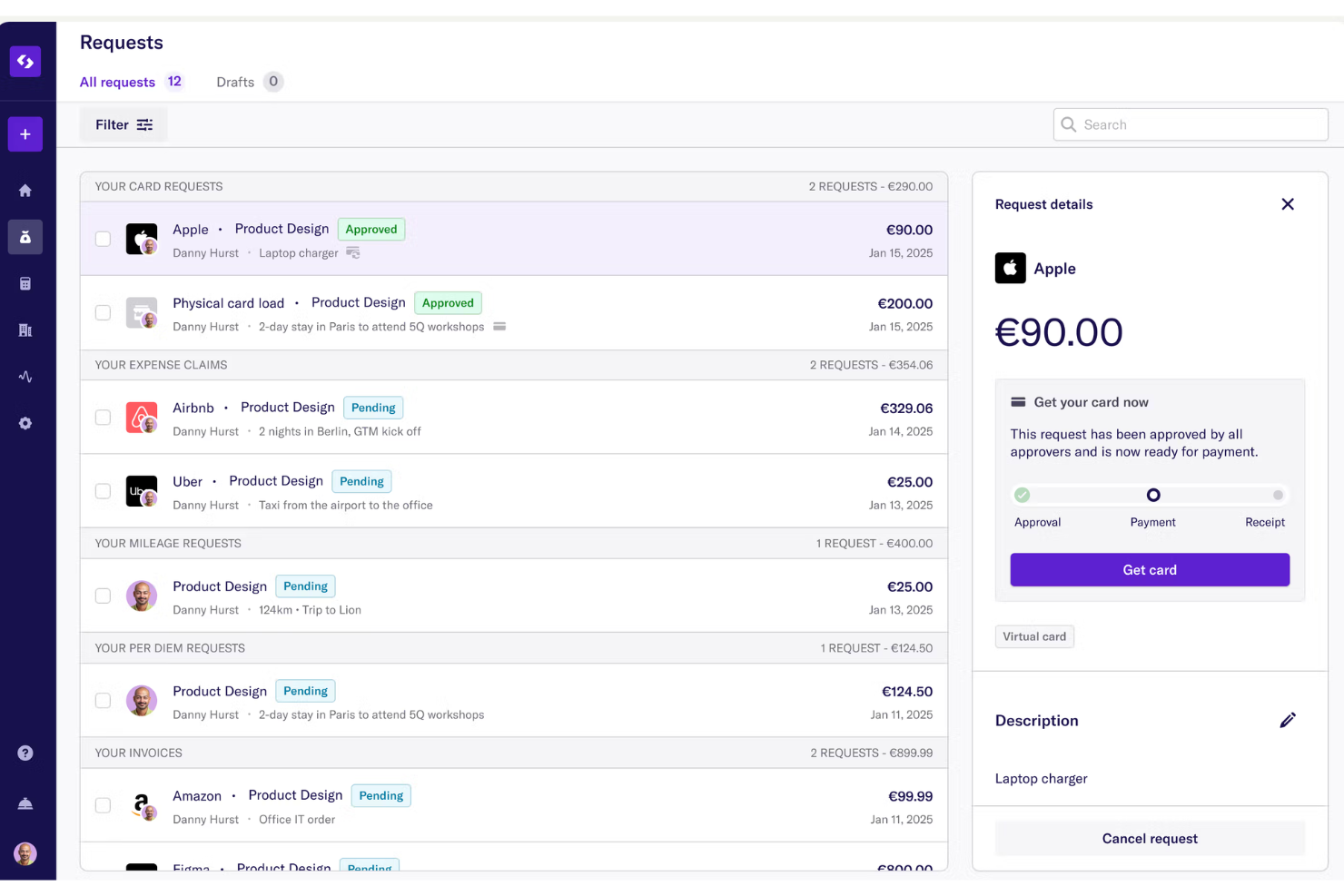Open the calculator sidebar icon
The height and width of the screenshot is (896, 1344).
point(25,284)
